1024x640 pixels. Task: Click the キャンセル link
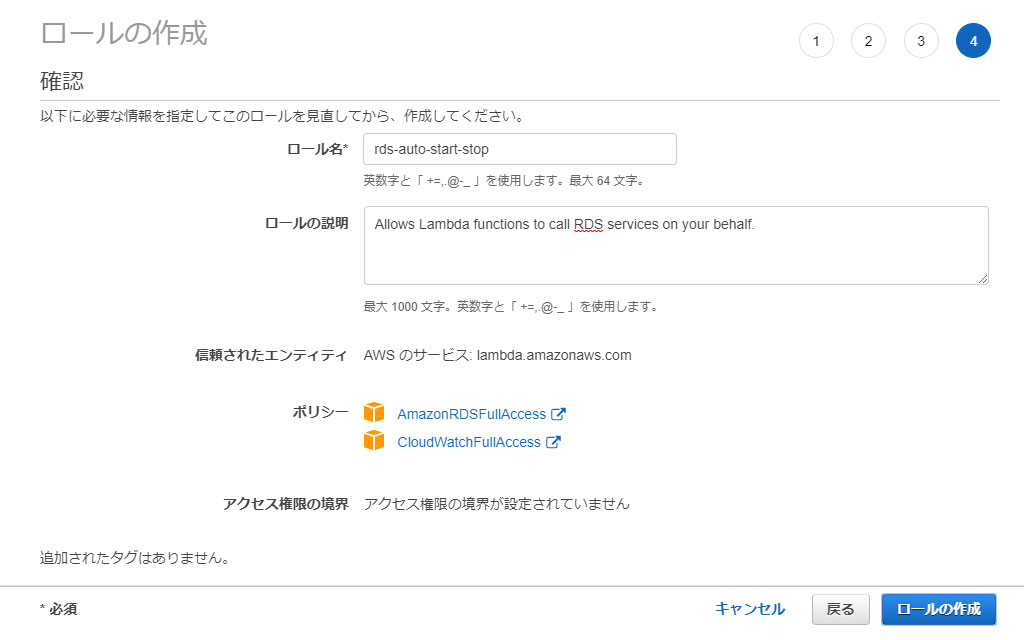[x=750, y=609]
